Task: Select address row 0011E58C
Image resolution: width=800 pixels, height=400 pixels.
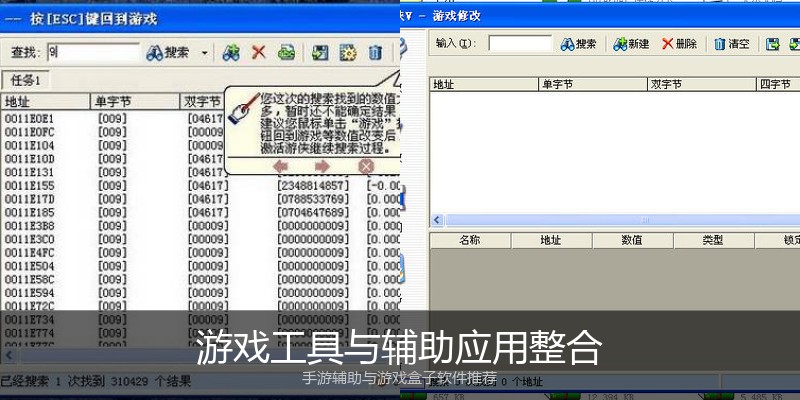Action: click(x=30, y=280)
